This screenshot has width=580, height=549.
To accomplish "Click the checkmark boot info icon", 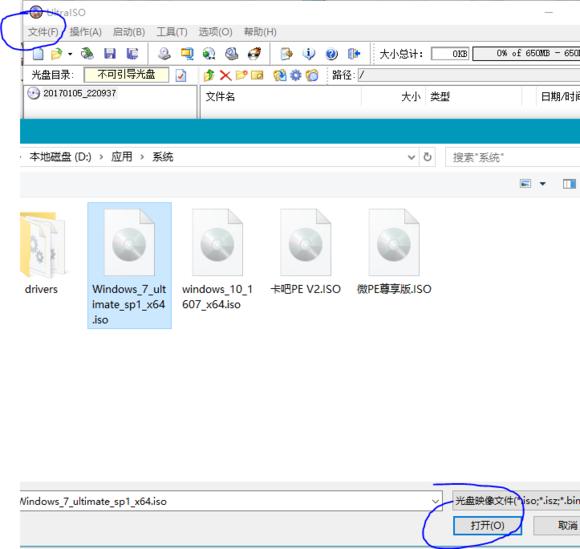I will (181, 75).
